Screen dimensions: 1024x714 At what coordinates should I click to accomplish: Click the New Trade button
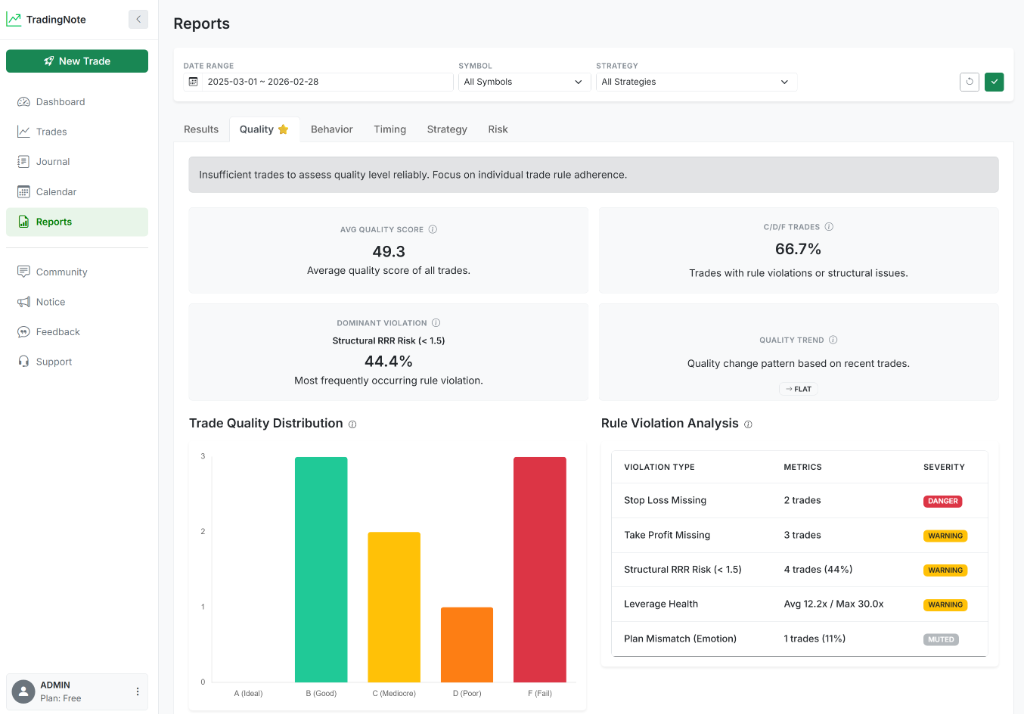coord(77,61)
